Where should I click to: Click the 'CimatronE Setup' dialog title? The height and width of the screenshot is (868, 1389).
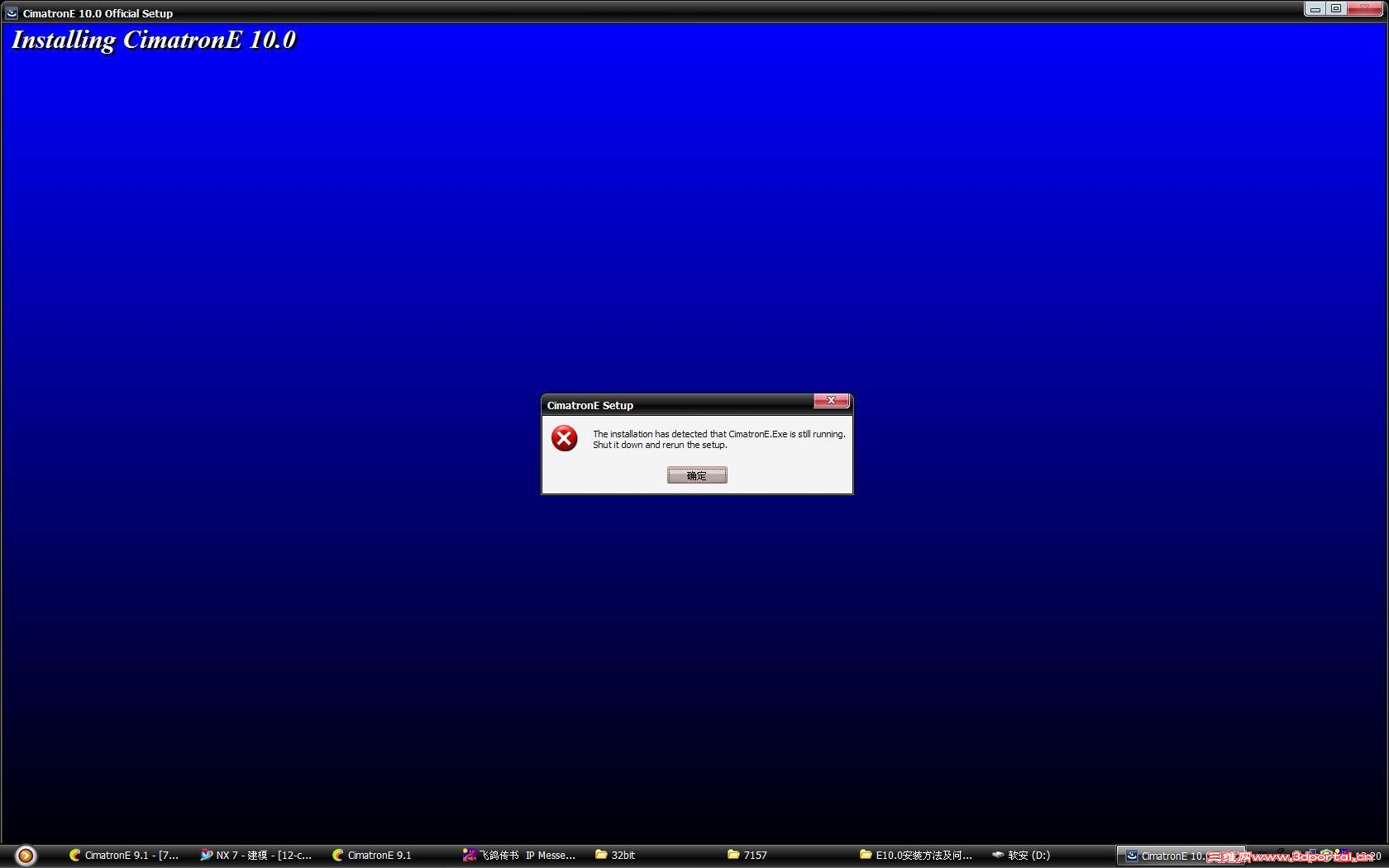pos(590,405)
